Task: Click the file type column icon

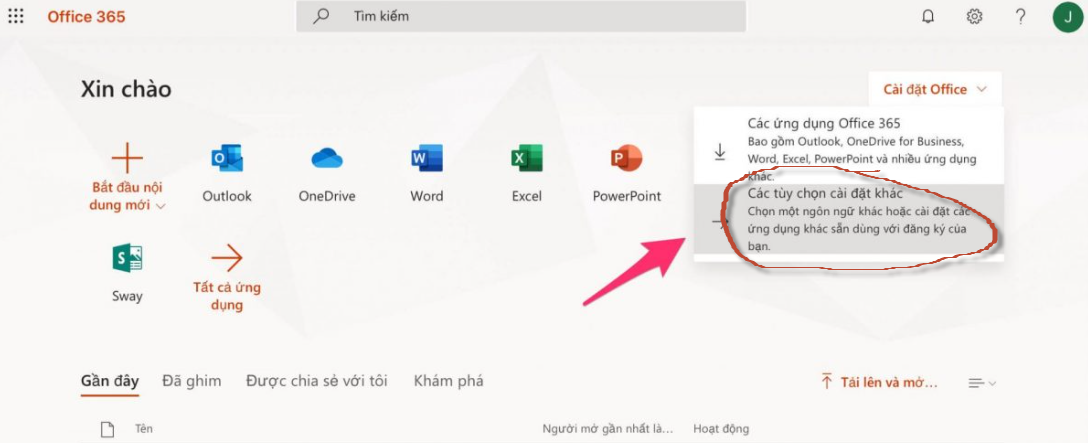Action: (x=106, y=429)
